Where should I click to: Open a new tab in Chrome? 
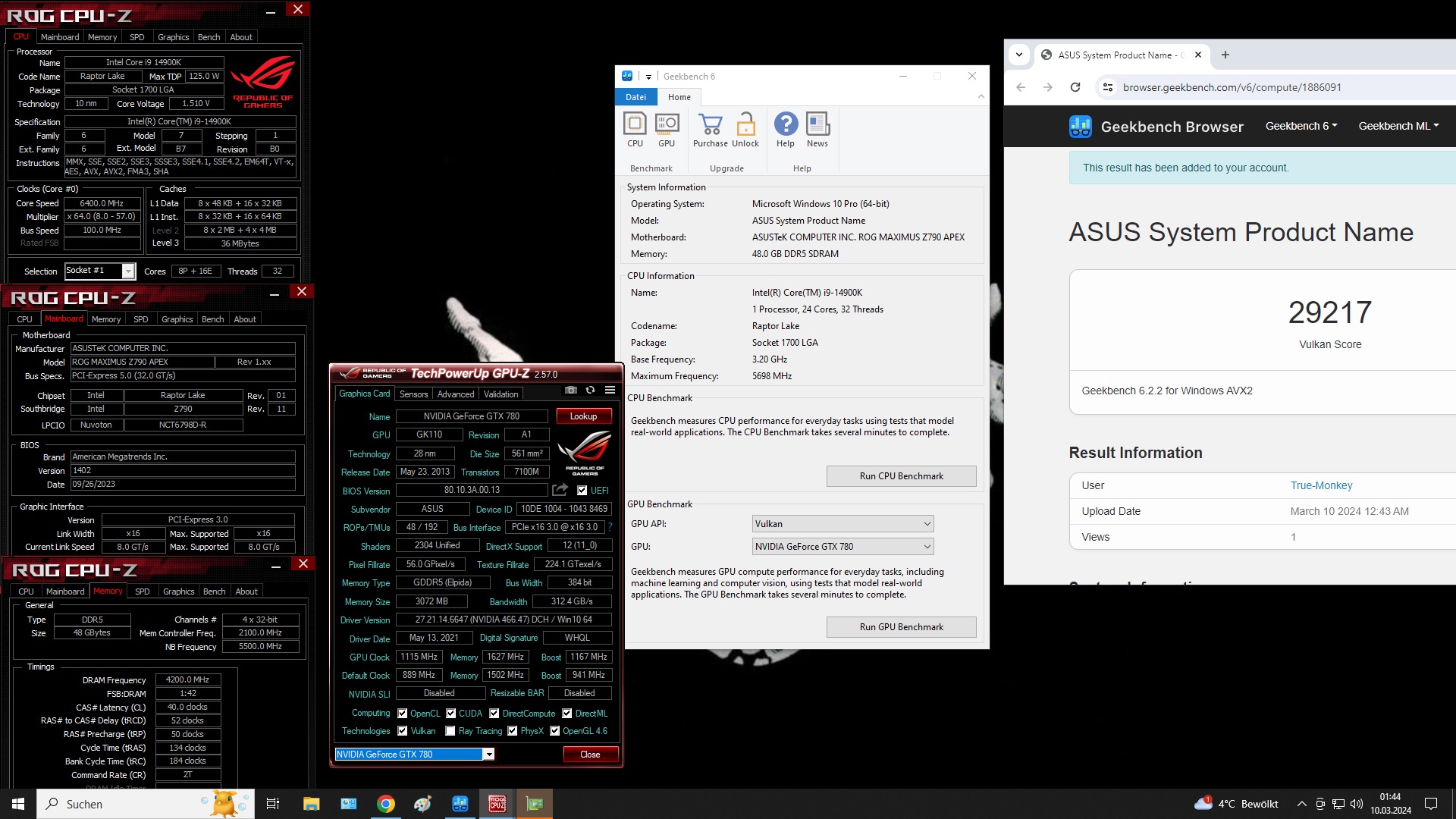(x=1225, y=55)
